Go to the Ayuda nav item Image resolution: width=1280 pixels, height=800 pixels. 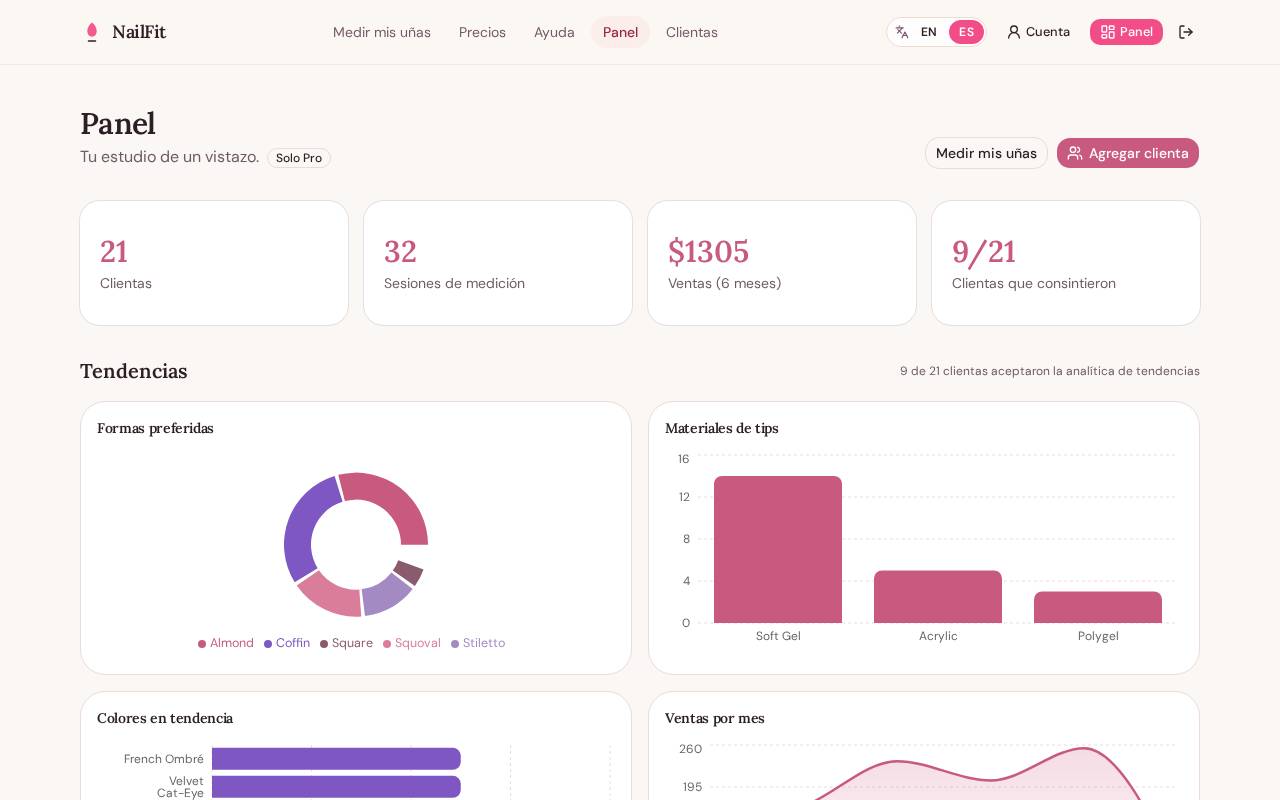click(554, 32)
